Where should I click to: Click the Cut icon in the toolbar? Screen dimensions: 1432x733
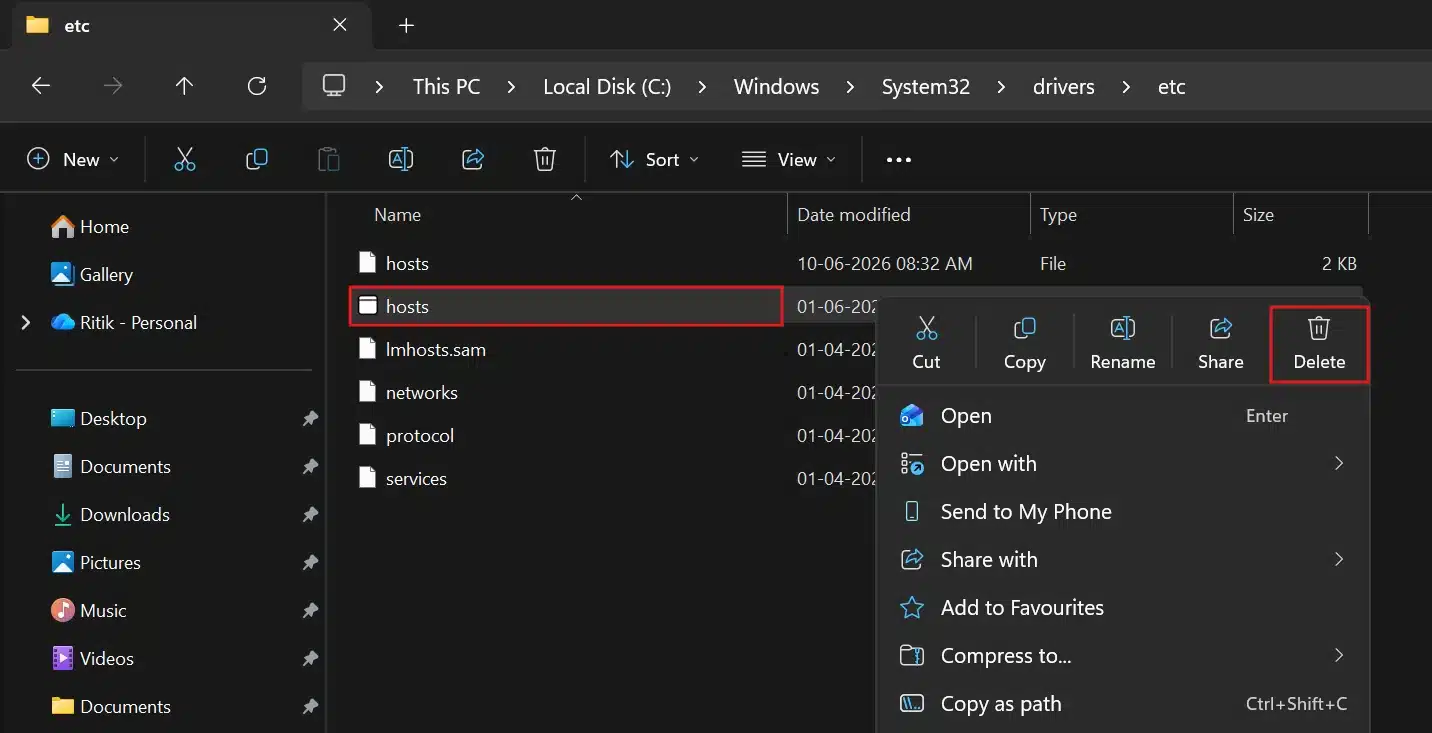[x=185, y=159]
